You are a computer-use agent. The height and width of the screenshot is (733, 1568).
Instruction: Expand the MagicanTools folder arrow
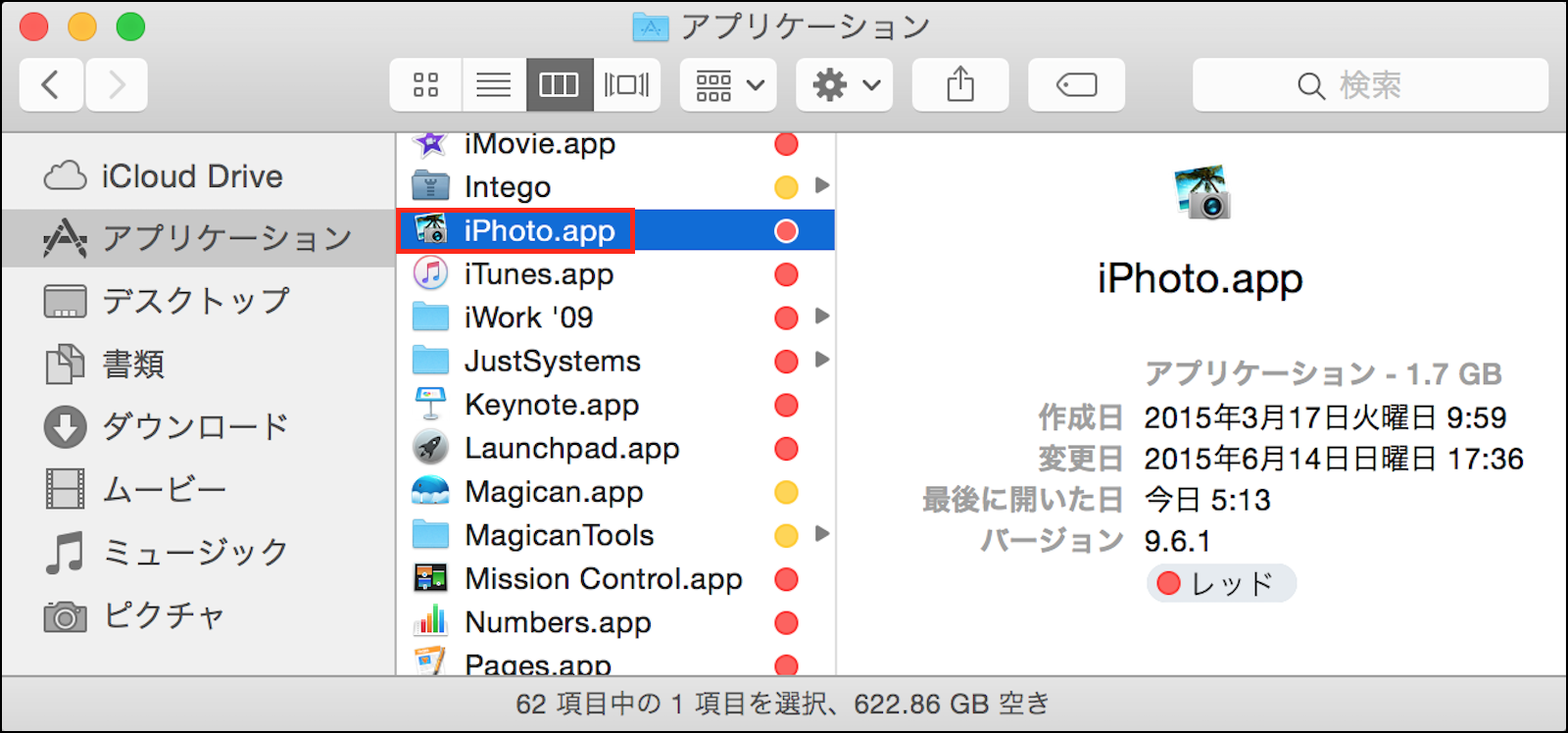822,534
